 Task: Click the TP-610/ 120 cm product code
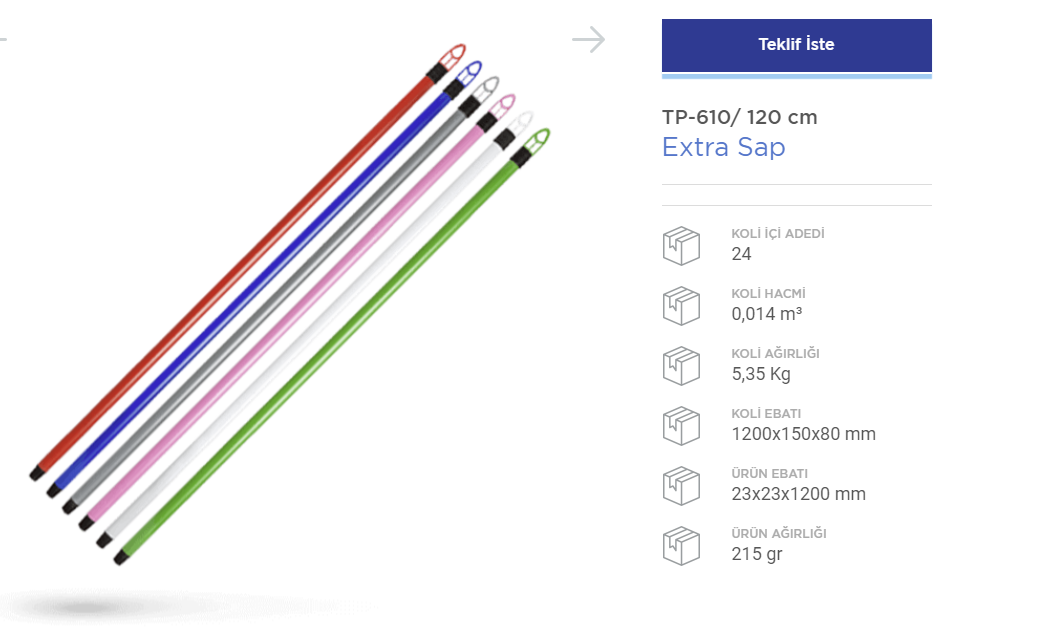[739, 117]
